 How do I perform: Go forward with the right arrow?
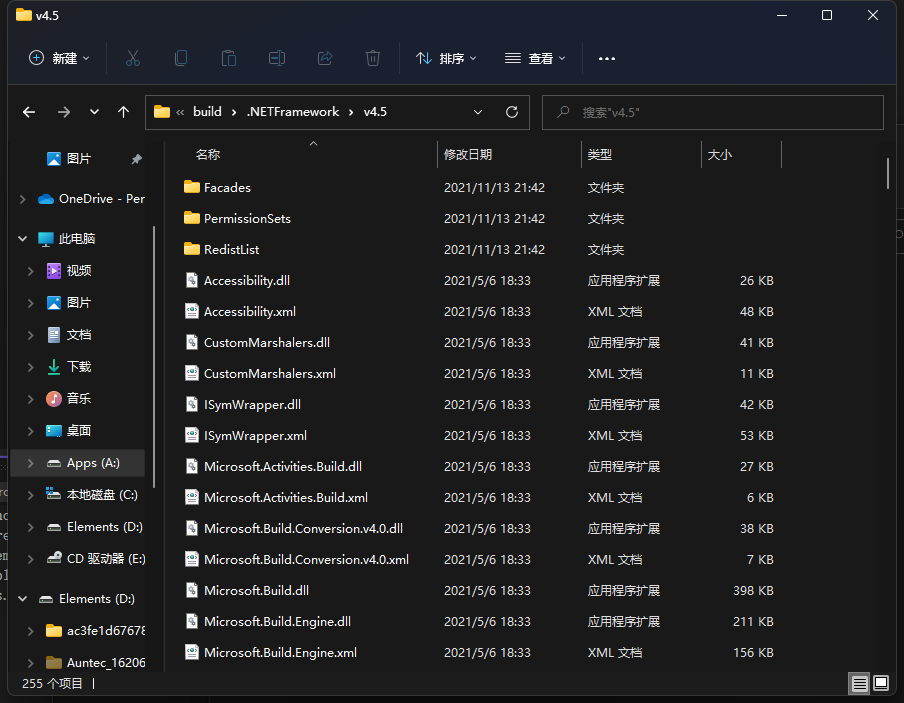click(64, 112)
